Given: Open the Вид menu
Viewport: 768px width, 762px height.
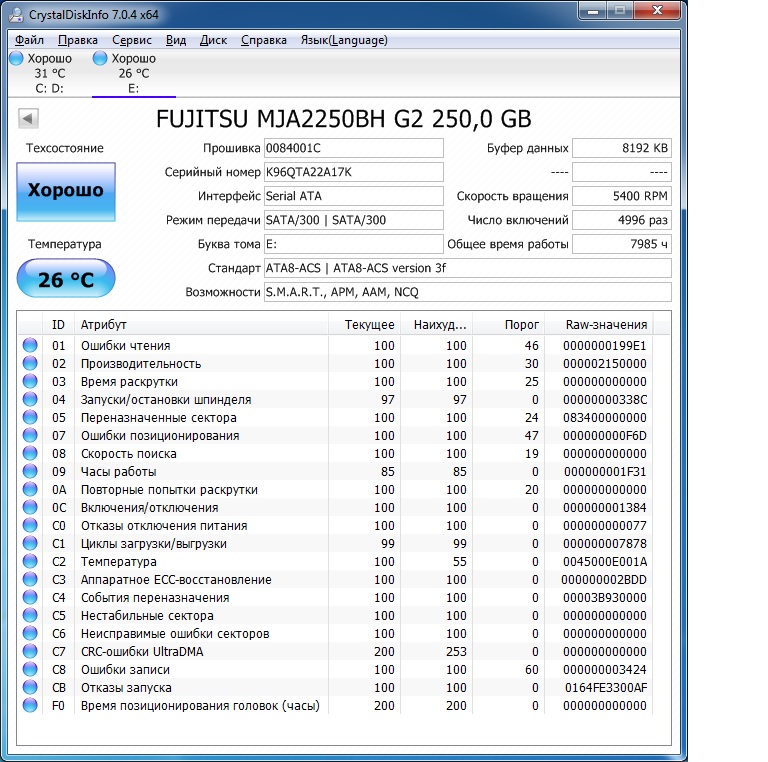Looking at the screenshot, I should point(176,40).
